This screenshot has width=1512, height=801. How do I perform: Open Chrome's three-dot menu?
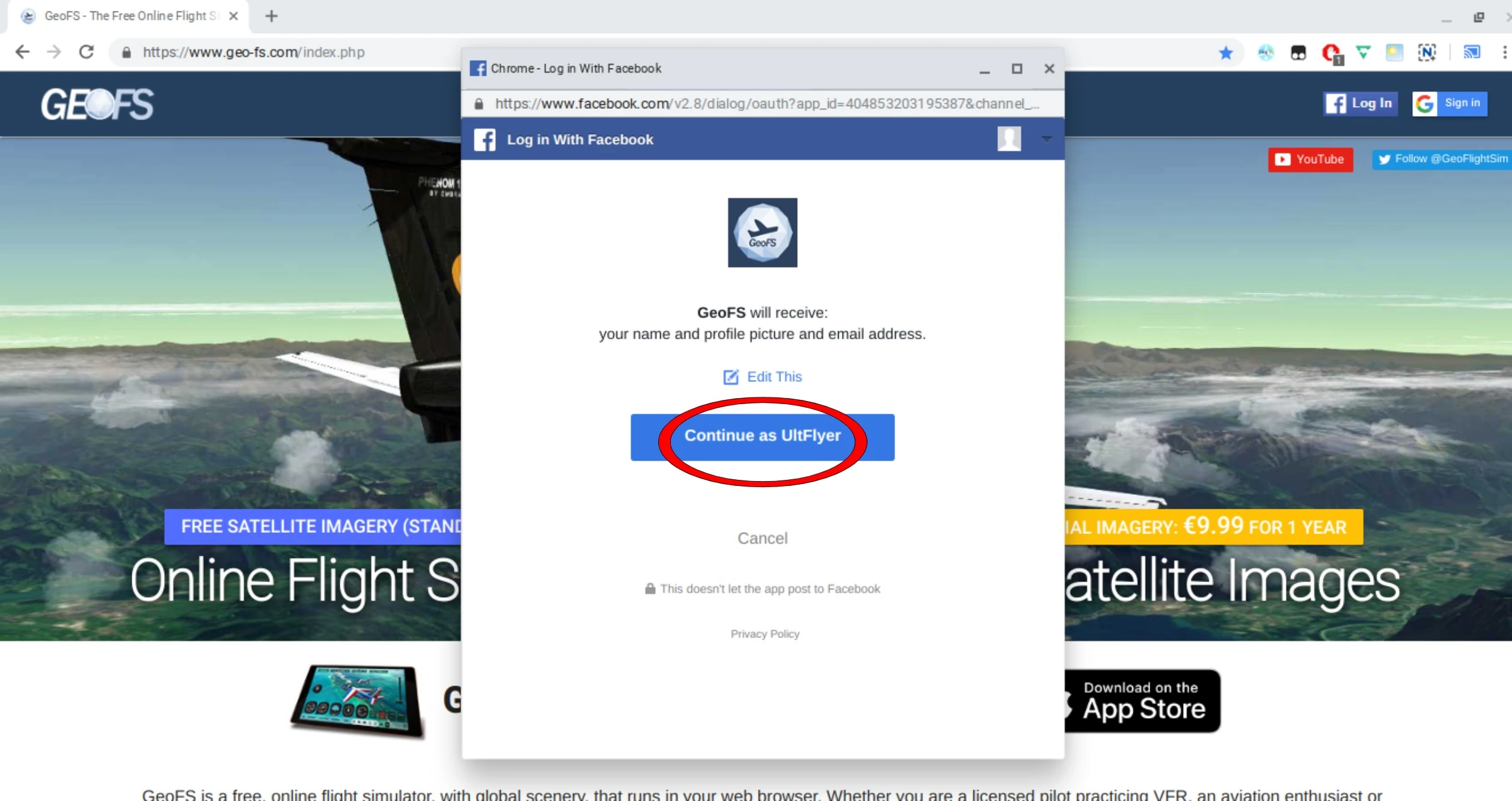[1504, 53]
